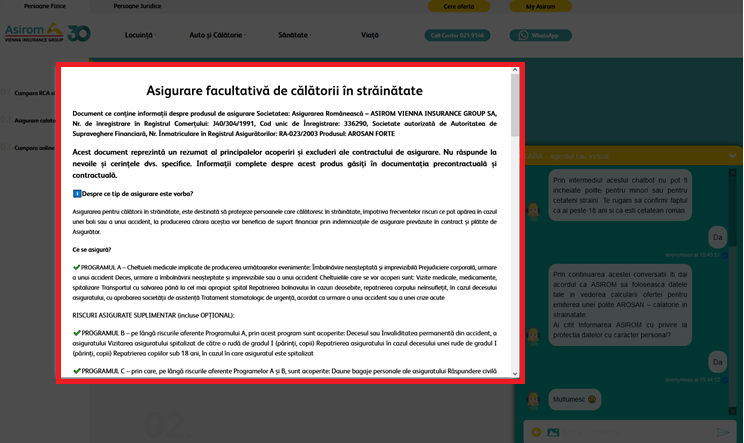744x443 pixels.
Task: Click the 'Da' reply sent at 10:44:12
Action: [717, 362]
